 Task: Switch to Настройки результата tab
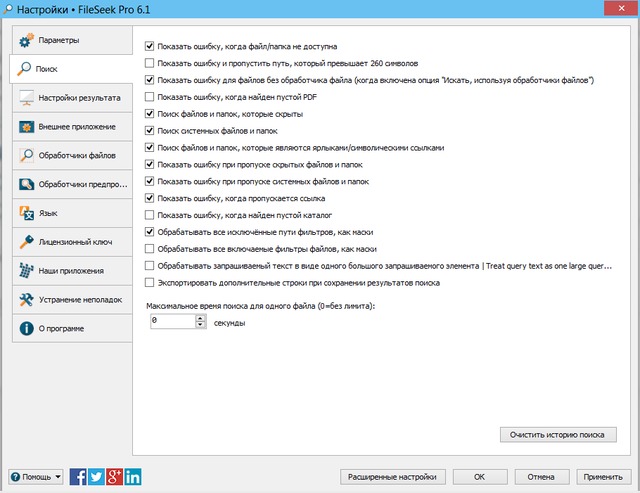(72, 98)
